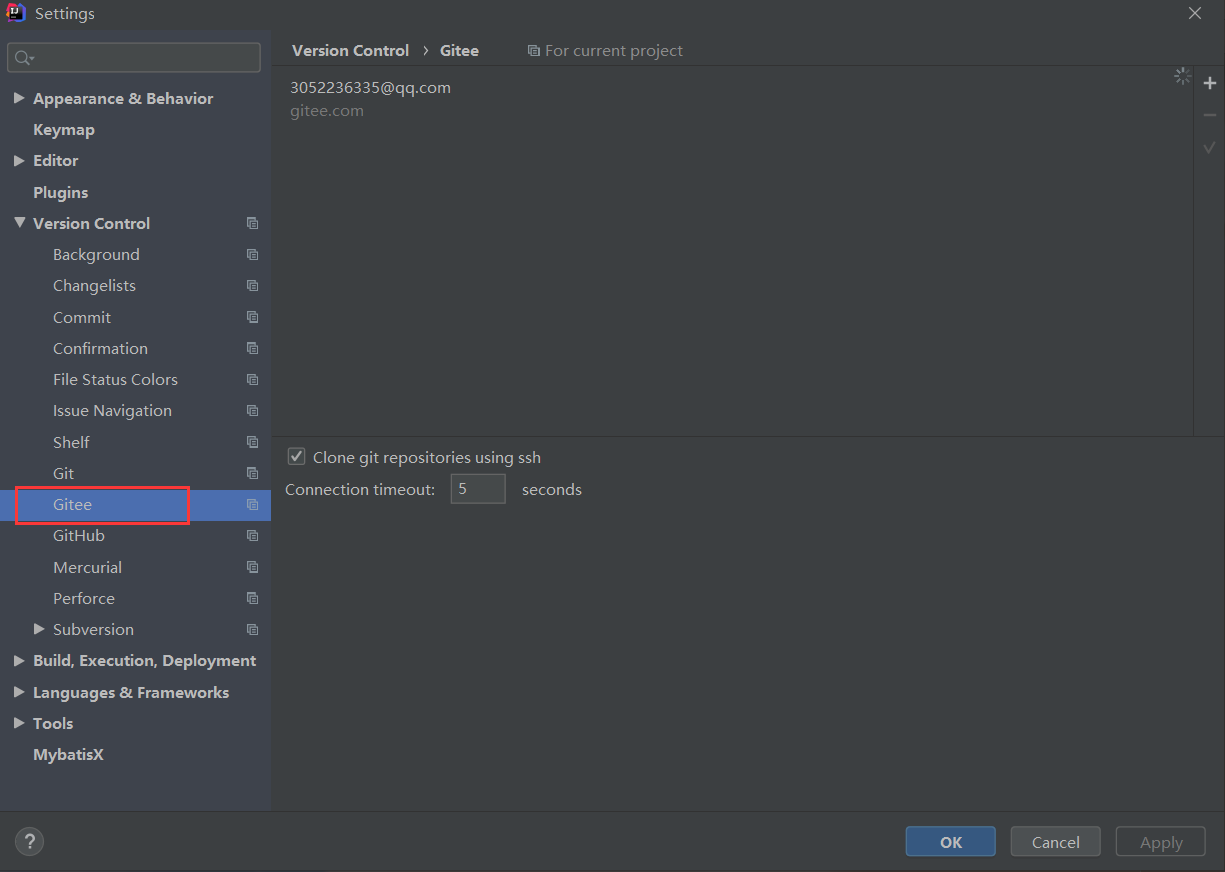This screenshot has height=872, width=1225.
Task: Expand Languages & Frameworks arrow
Action: [x=19, y=692]
